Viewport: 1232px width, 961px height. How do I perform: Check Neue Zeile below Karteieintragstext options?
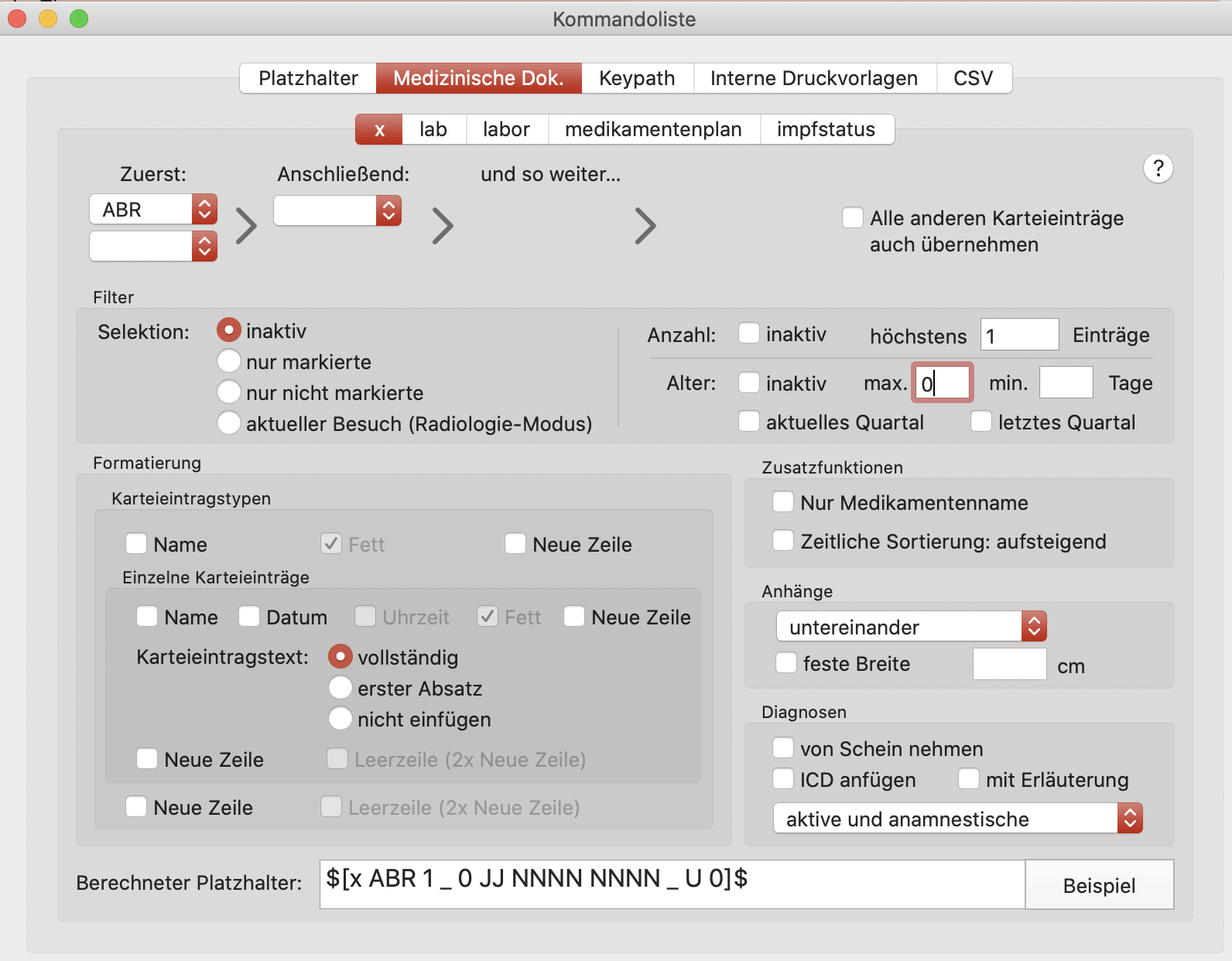(147, 759)
